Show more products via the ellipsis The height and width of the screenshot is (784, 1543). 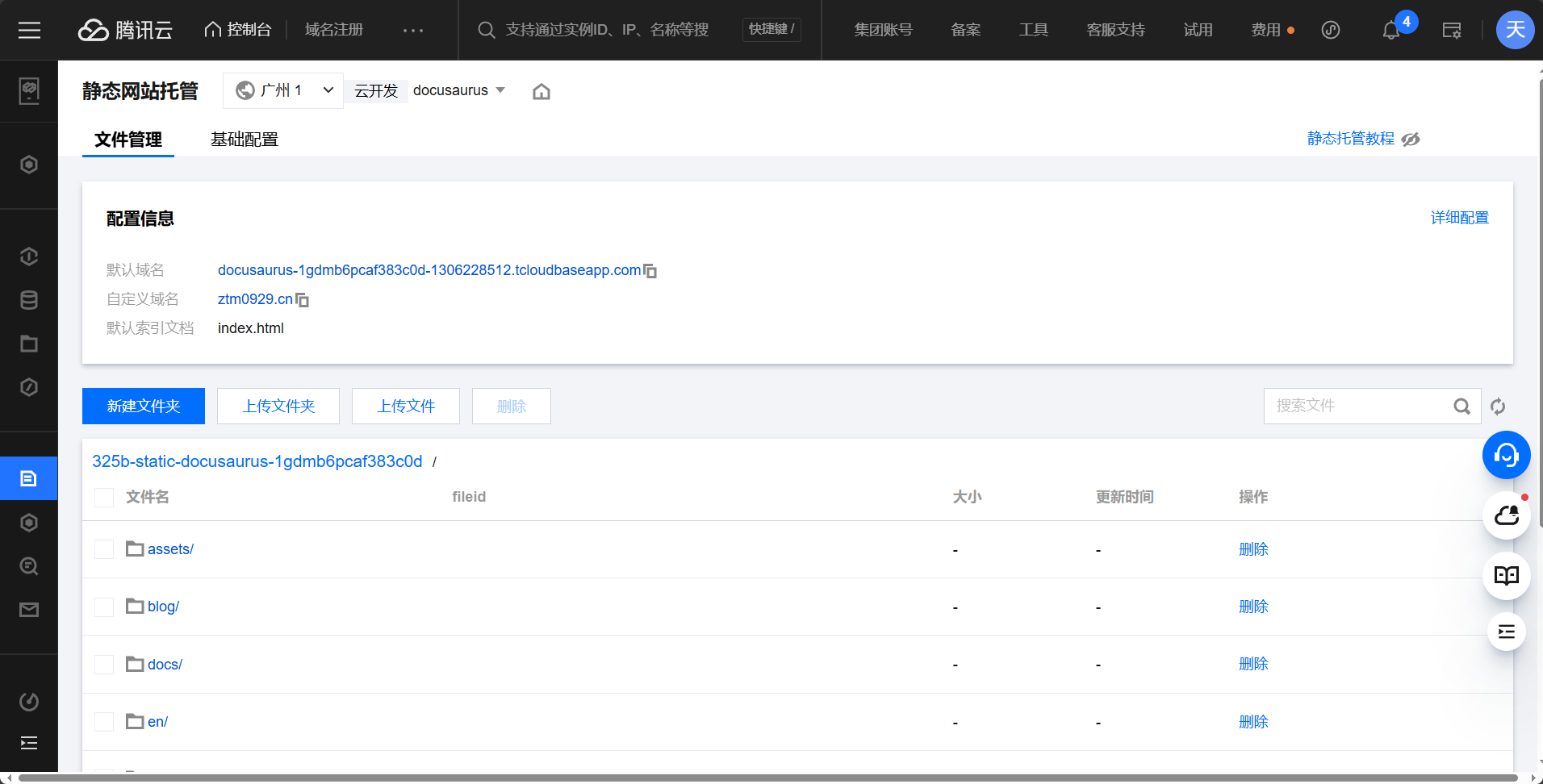(413, 30)
